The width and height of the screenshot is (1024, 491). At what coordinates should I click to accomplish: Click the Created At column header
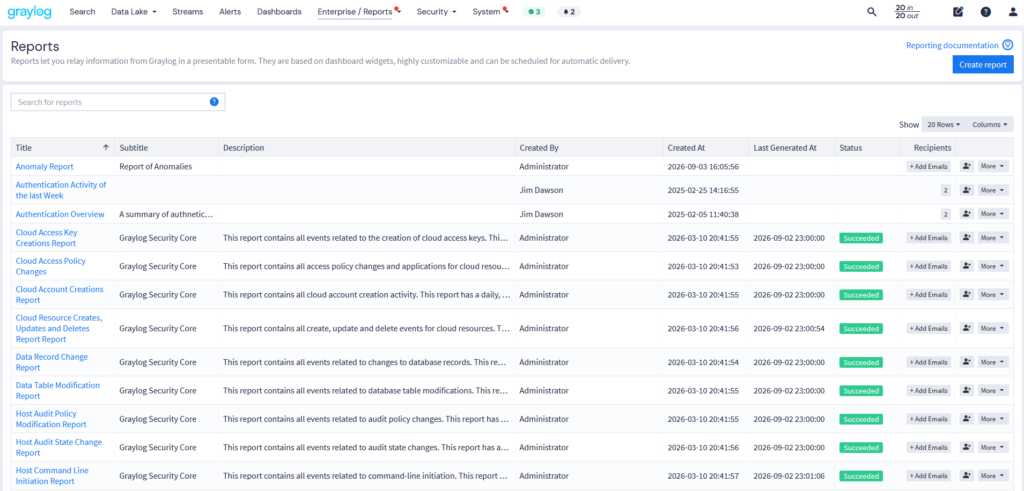[686, 148]
